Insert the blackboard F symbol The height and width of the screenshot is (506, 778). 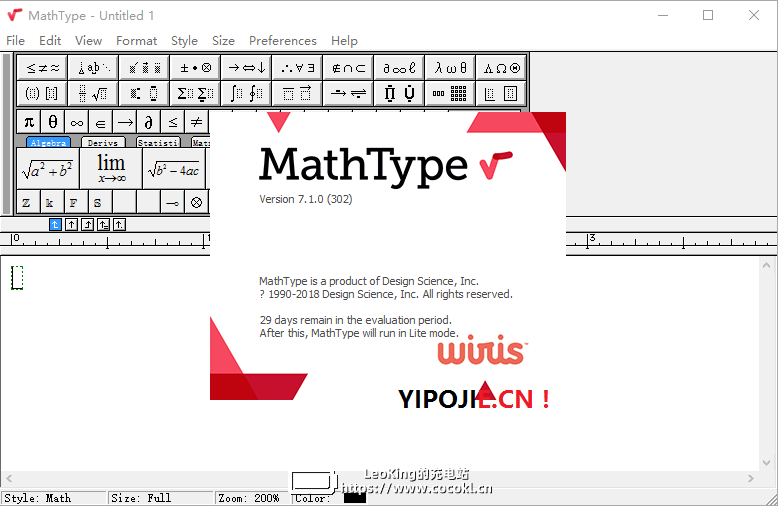tap(74, 202)
